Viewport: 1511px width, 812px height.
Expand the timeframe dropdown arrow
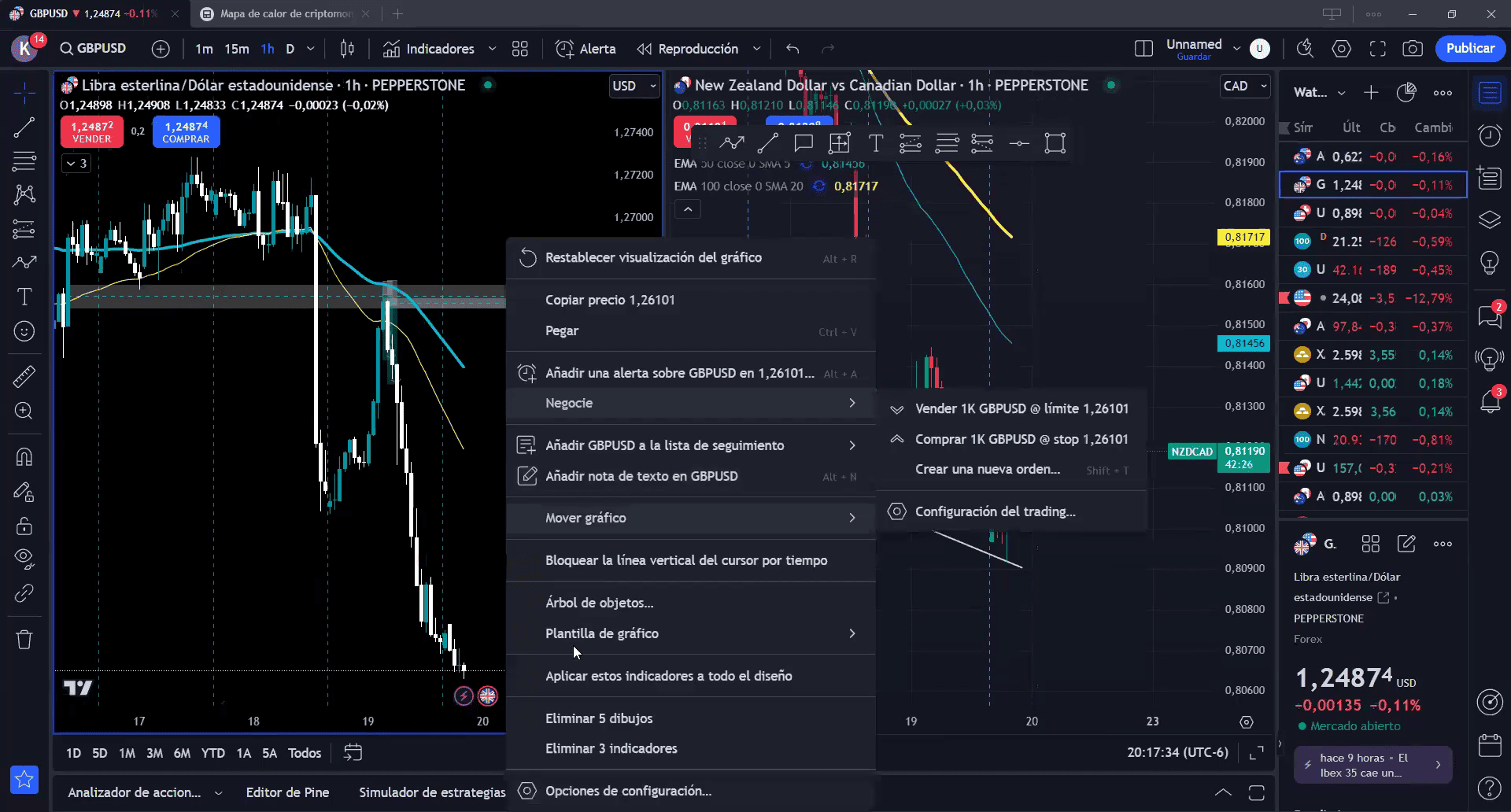[x=311, y=49]
